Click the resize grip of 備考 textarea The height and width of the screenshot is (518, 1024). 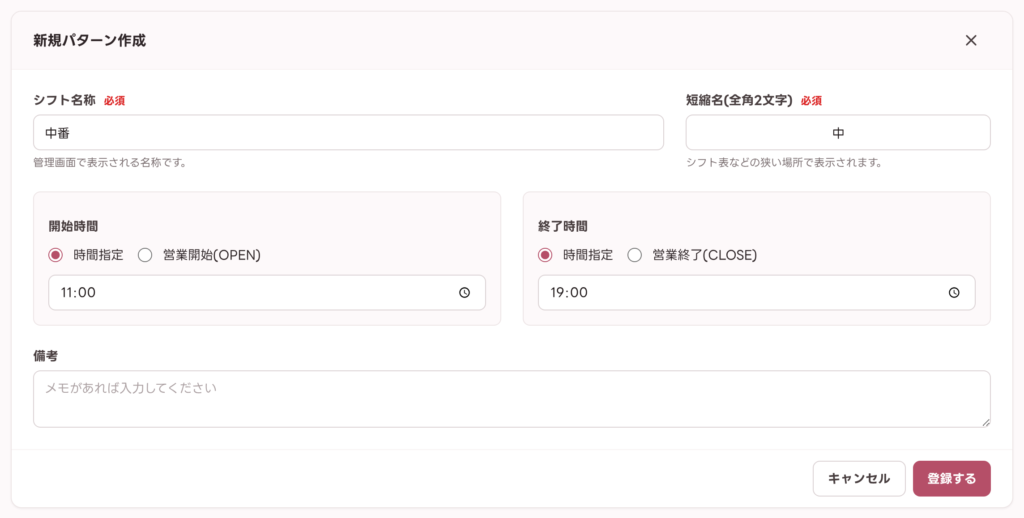point(986,423)
